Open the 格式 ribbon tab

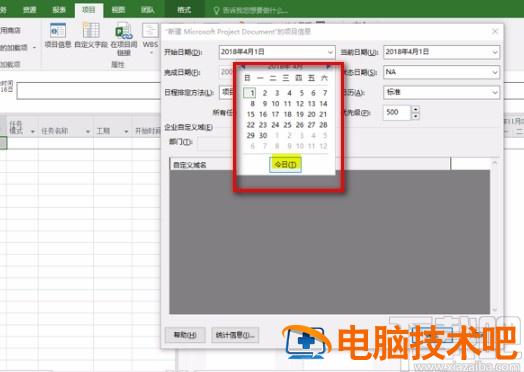tap(184, 10)
